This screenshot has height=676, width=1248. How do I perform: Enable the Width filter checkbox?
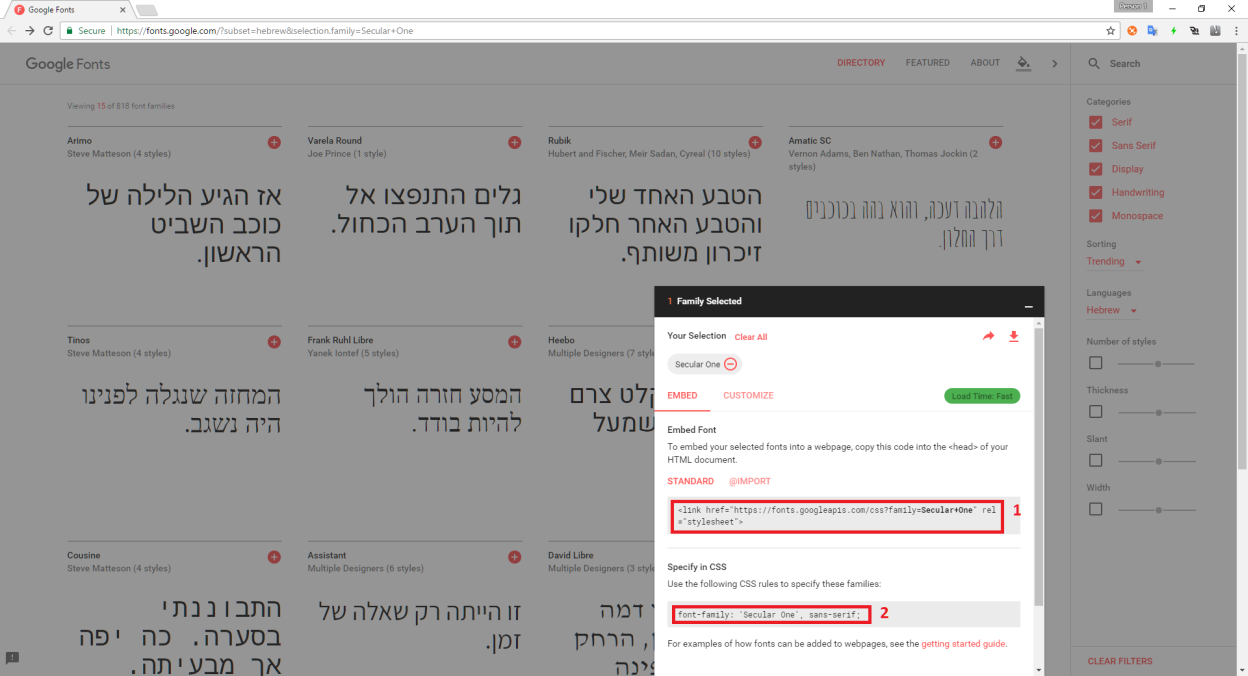1095,509
